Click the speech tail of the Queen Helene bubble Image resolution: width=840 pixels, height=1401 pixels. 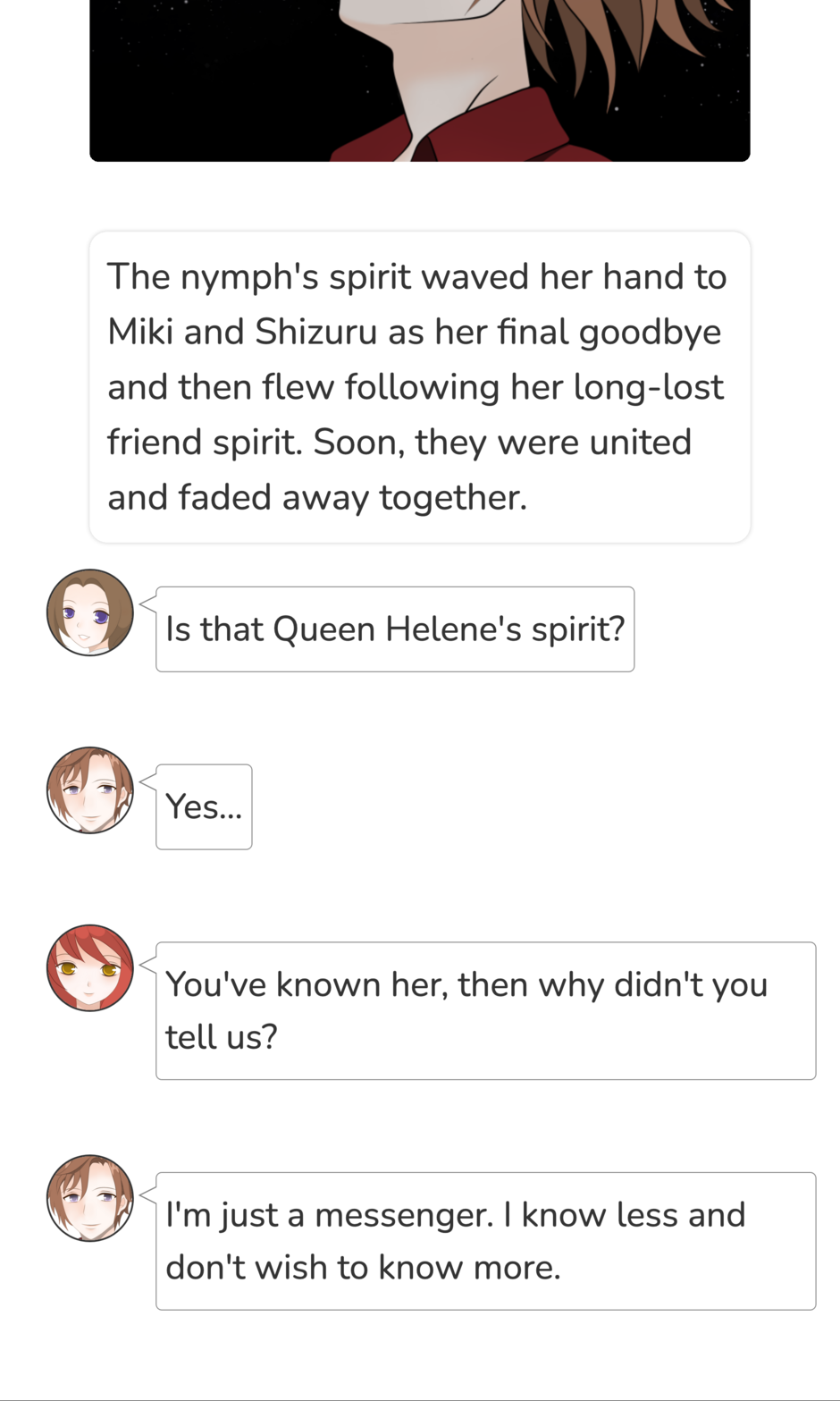click(x=148, y=606)
